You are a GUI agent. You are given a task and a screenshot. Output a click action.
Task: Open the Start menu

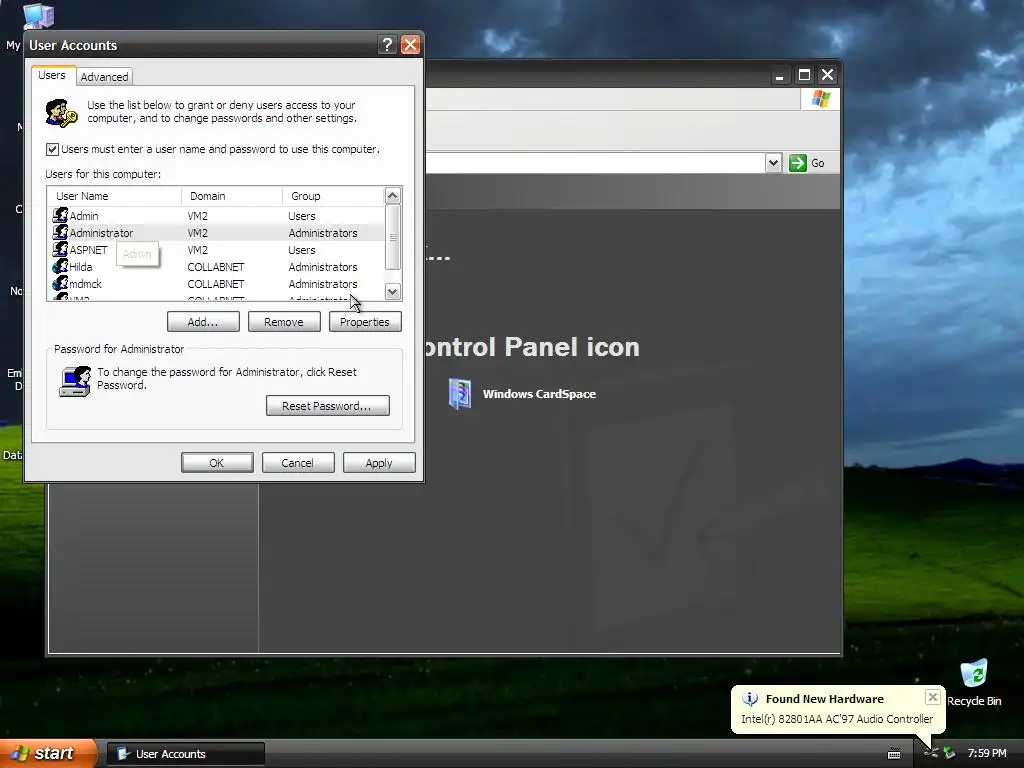pos(48,754)
